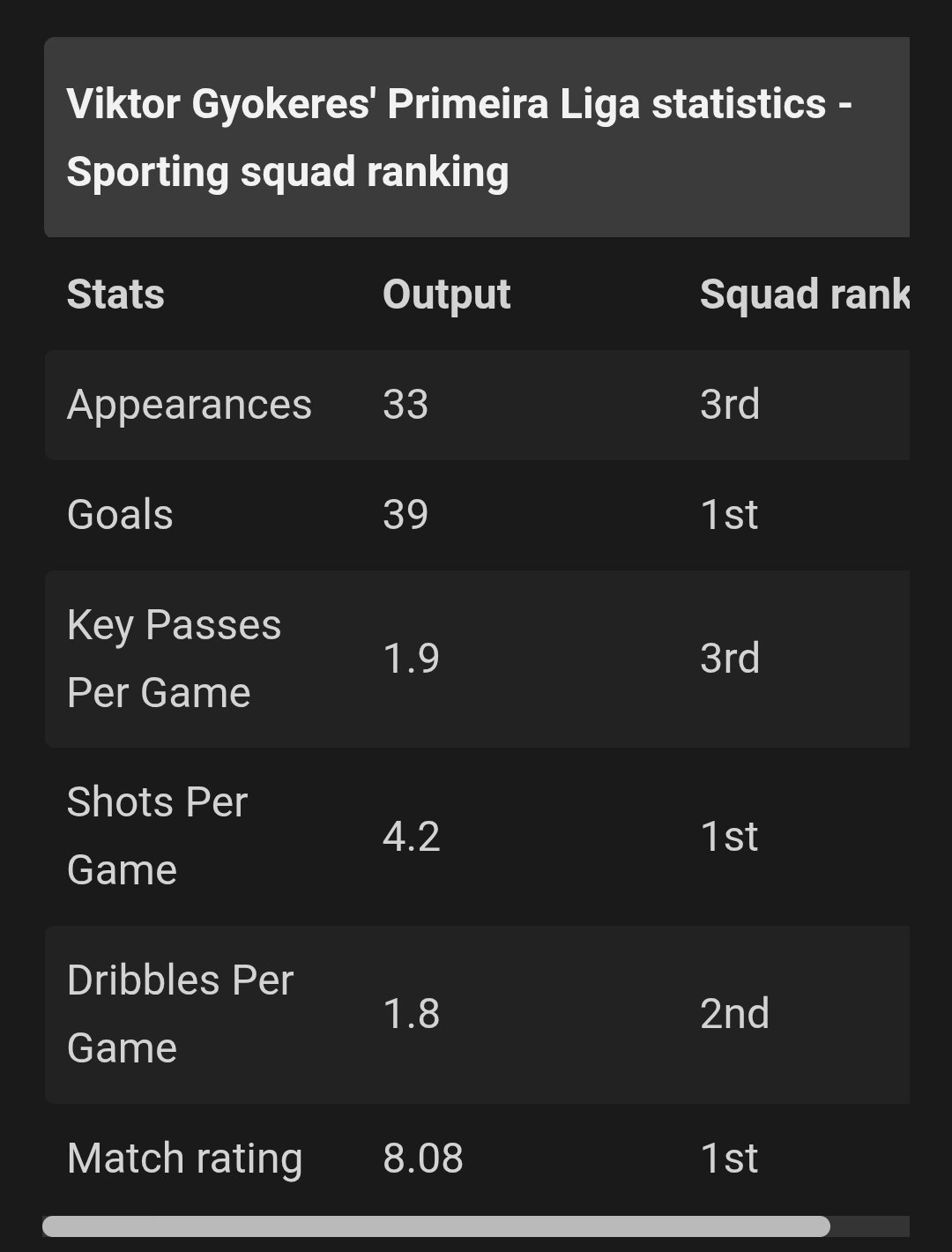Click the horizontal scrollbar thumb
Image resolution: width=952 pixels, height=1252 pixels.
(436, 1226)
